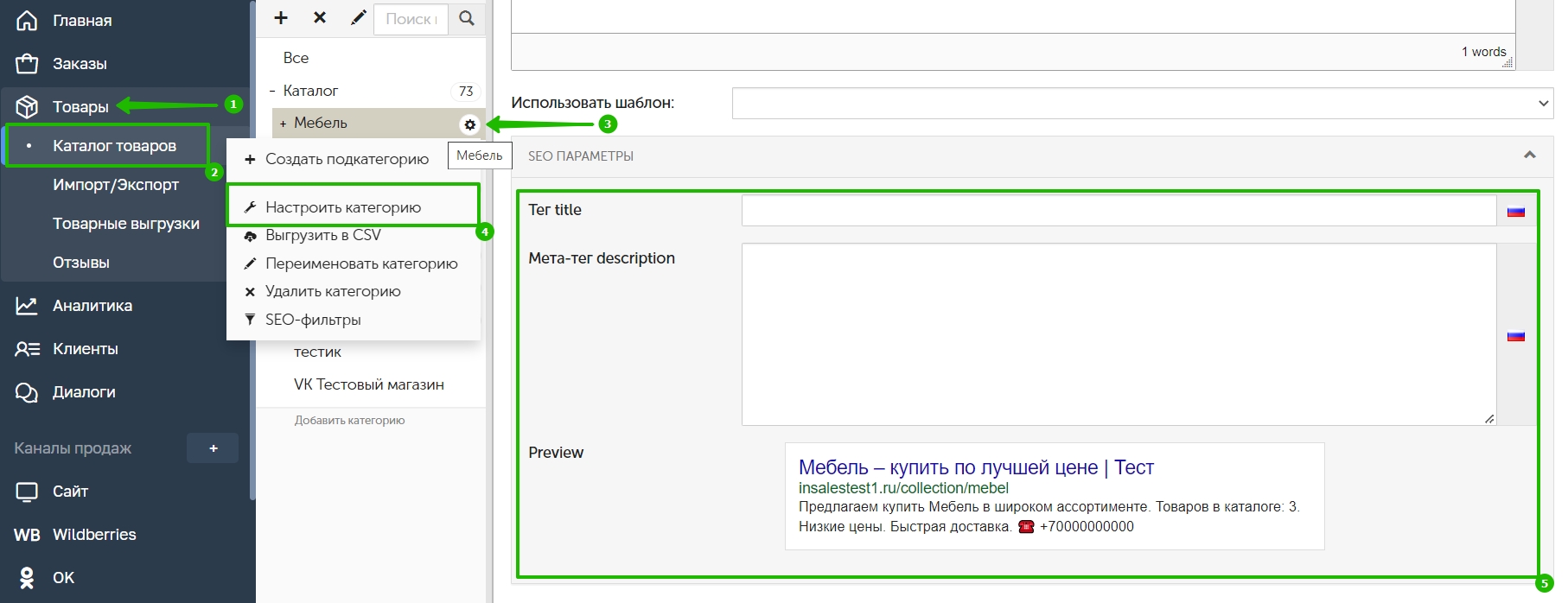Click preview URL insalestest1.ru/collection/mebel
The height and width of the screenshot is (603, 1568).
coord(903,488)
